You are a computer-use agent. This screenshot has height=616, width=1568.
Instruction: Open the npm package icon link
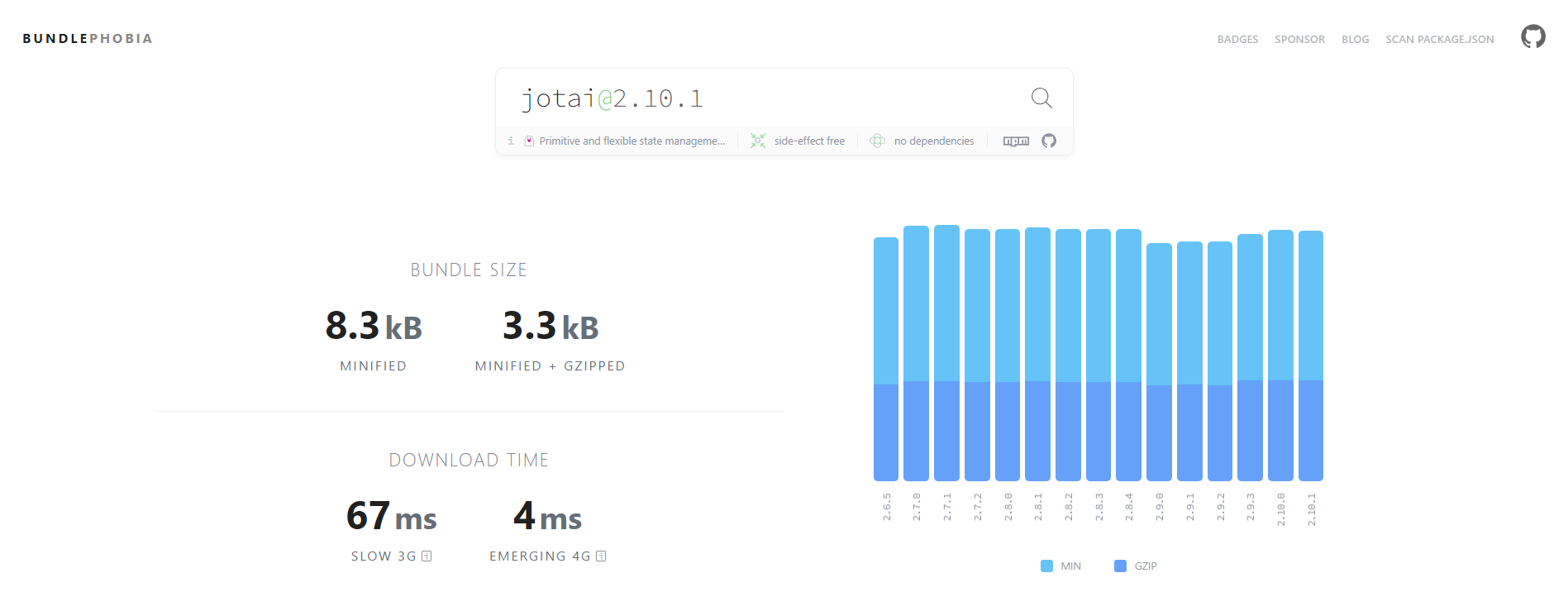tap(1016, 141)
